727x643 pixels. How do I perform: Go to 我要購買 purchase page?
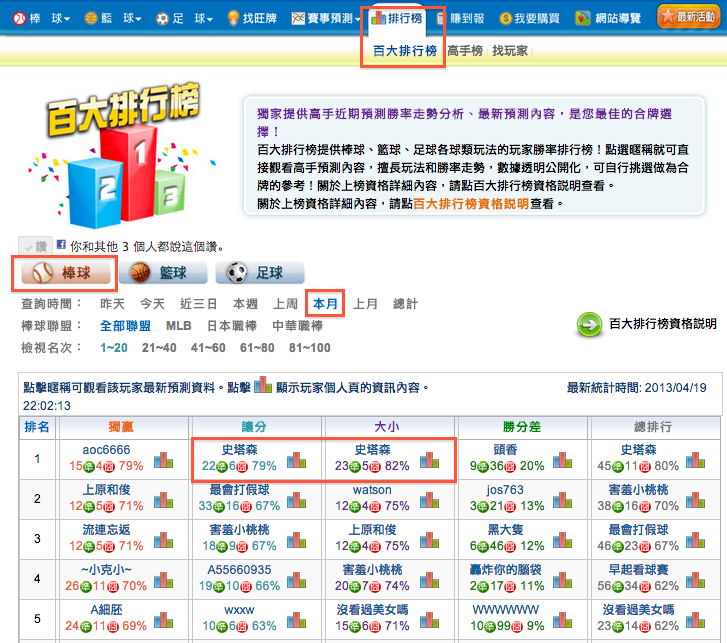click(x=529, y=19)
